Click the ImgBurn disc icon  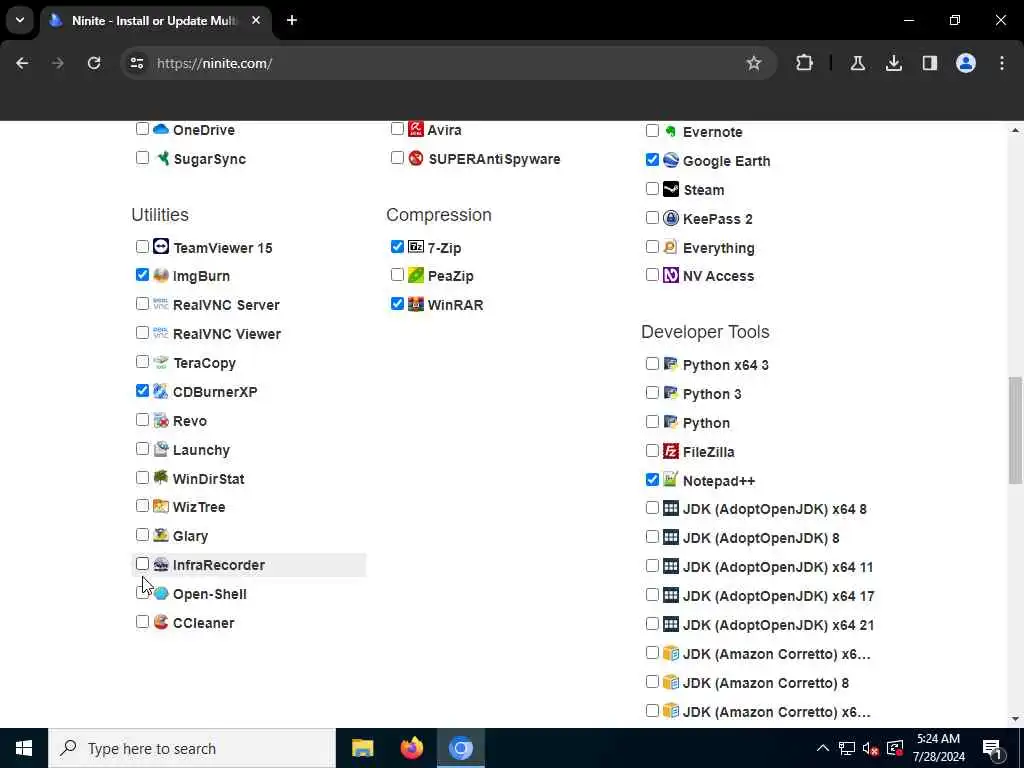161,275
